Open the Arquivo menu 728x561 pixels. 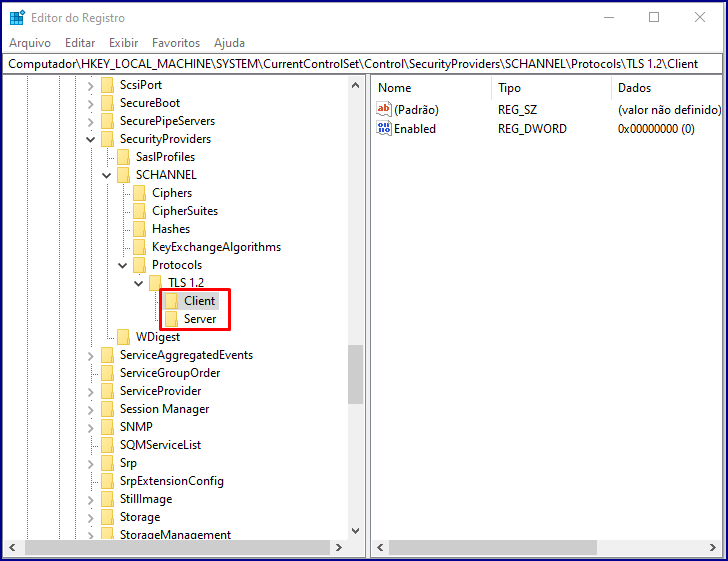(x=30, y=43)
